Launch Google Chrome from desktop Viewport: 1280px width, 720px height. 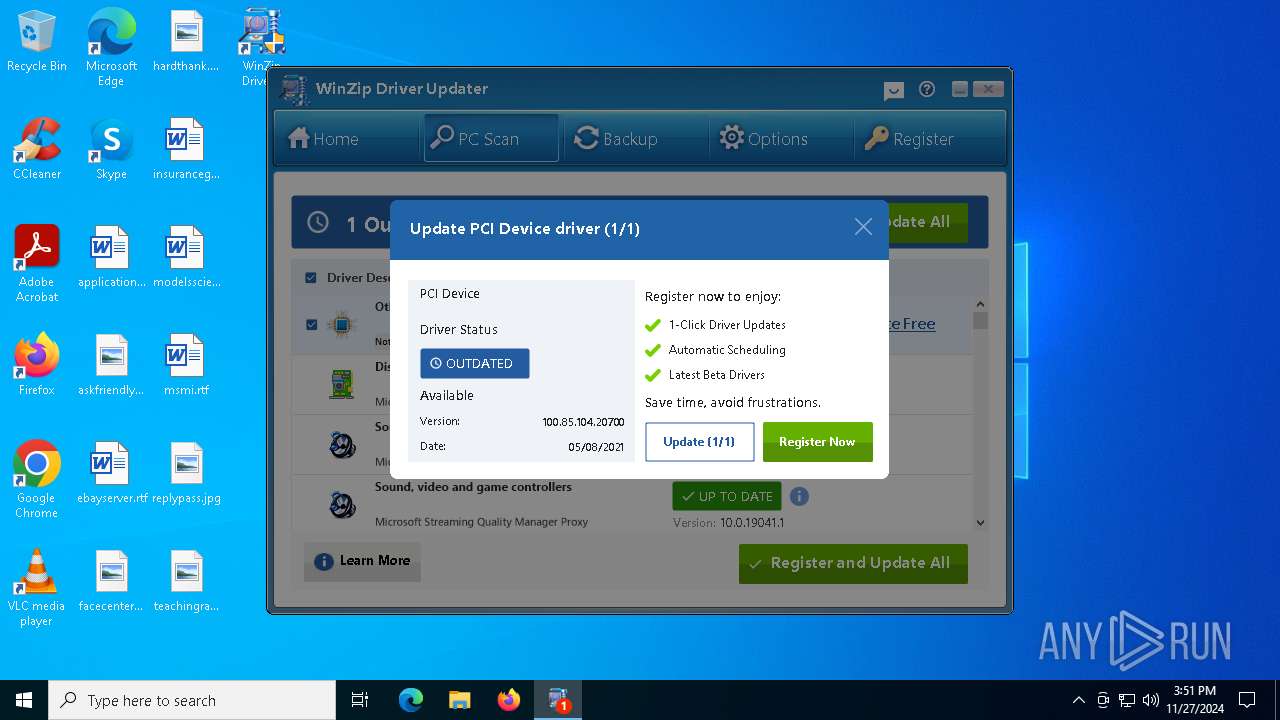click(x=37, y=479)
